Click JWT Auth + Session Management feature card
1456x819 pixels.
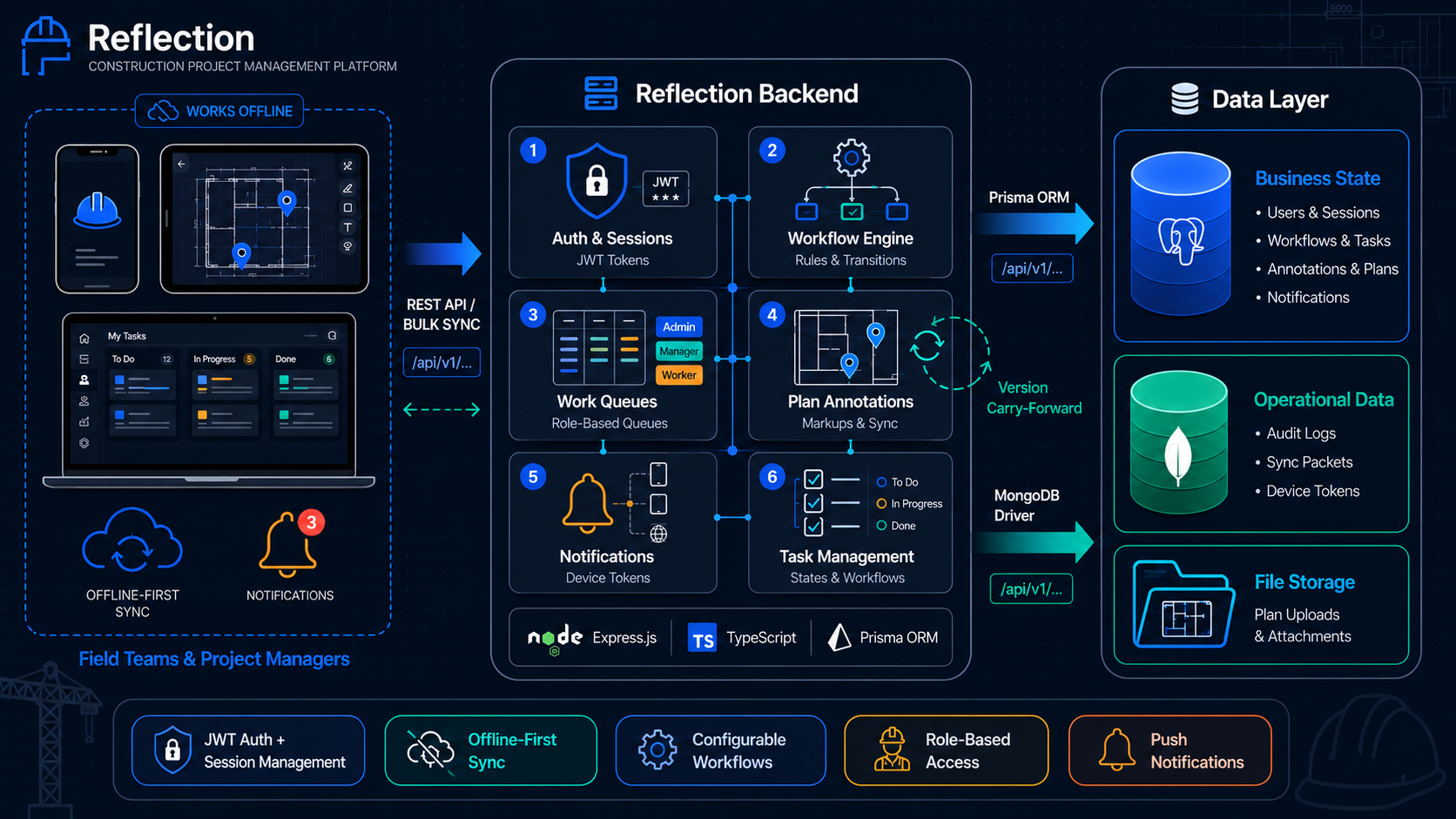(248, 750)
